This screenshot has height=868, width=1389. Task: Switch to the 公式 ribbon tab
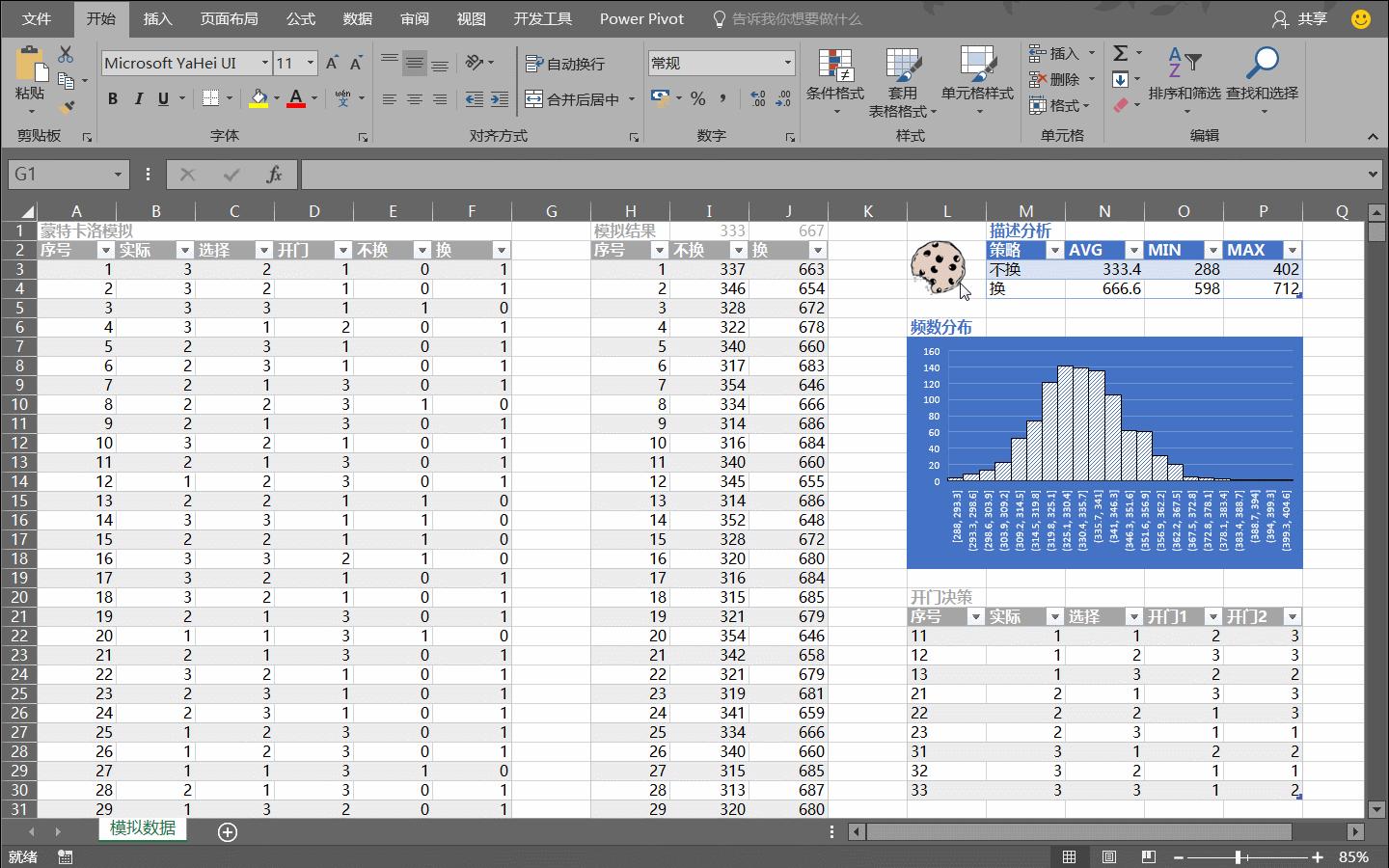[301, 19]
